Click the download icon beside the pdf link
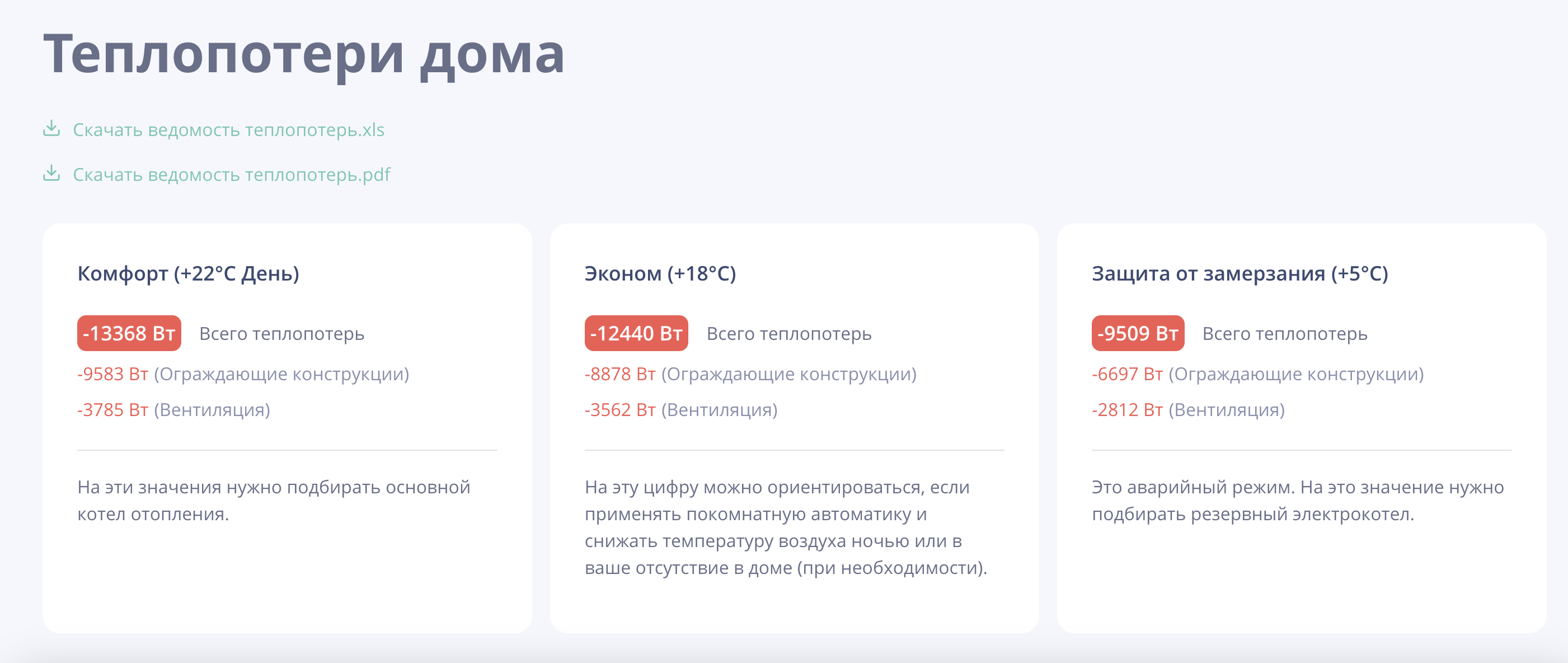This screenshot has height=663, width=1568. pyautogui.click(x=51, y=174)
